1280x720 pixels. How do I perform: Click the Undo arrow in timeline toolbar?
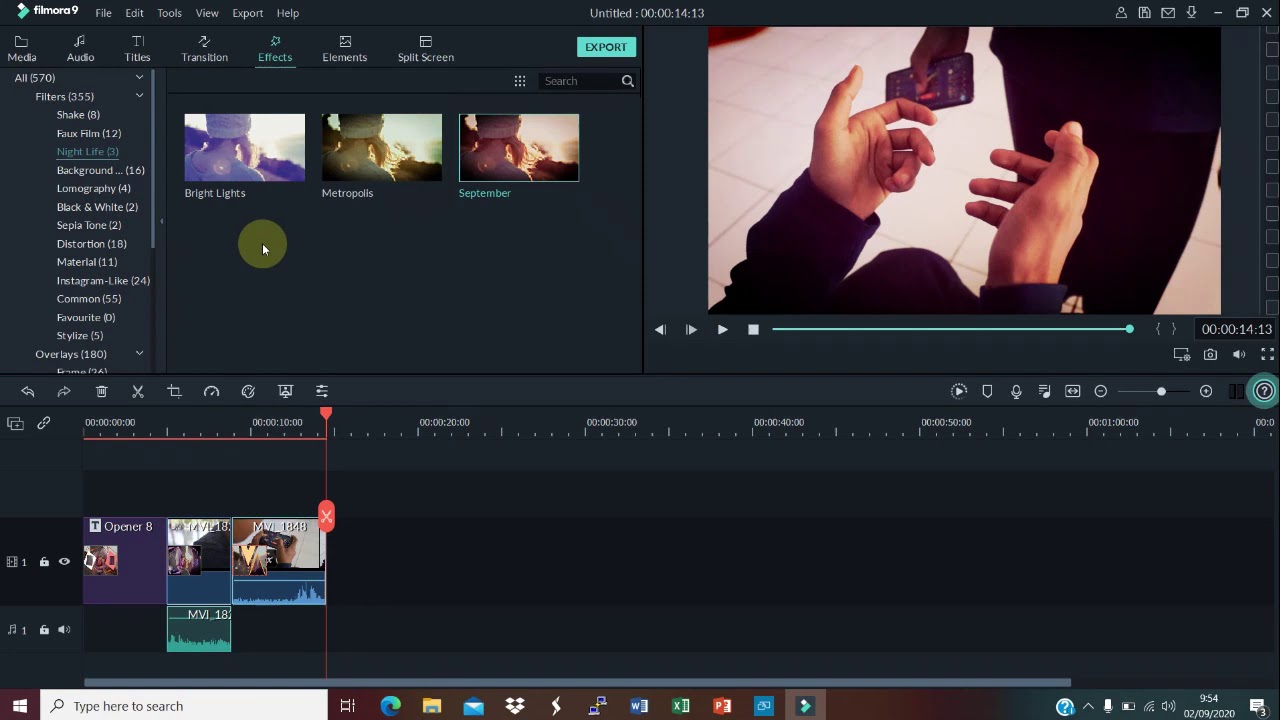[28, 391]
